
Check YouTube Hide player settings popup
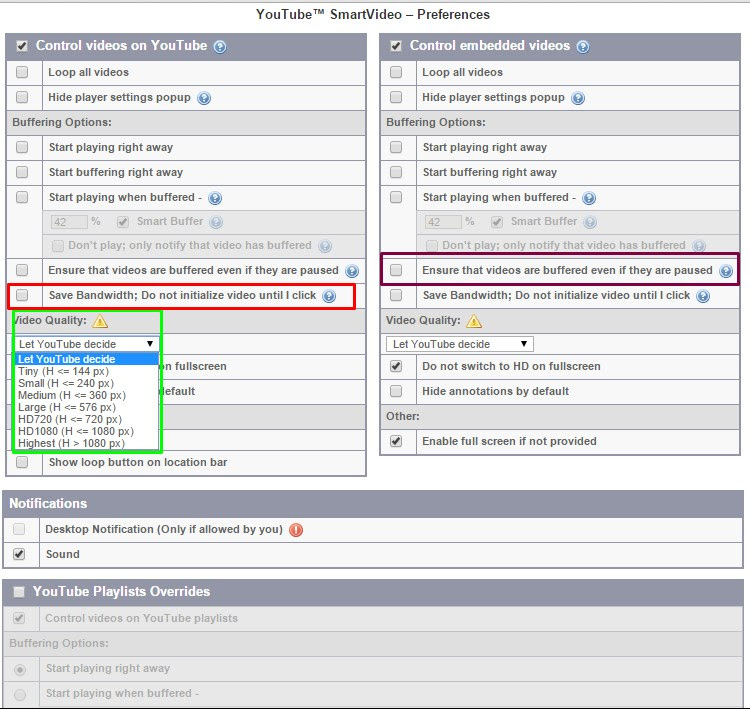pyautogui.click(x=22, y=98)
